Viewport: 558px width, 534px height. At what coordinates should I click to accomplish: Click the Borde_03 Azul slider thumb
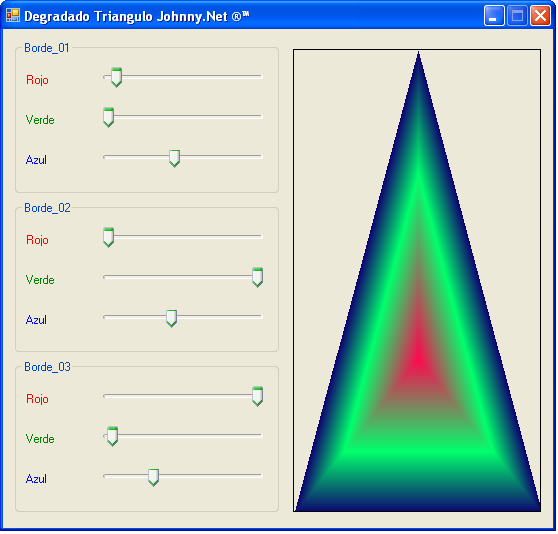(x=153, y=477)
